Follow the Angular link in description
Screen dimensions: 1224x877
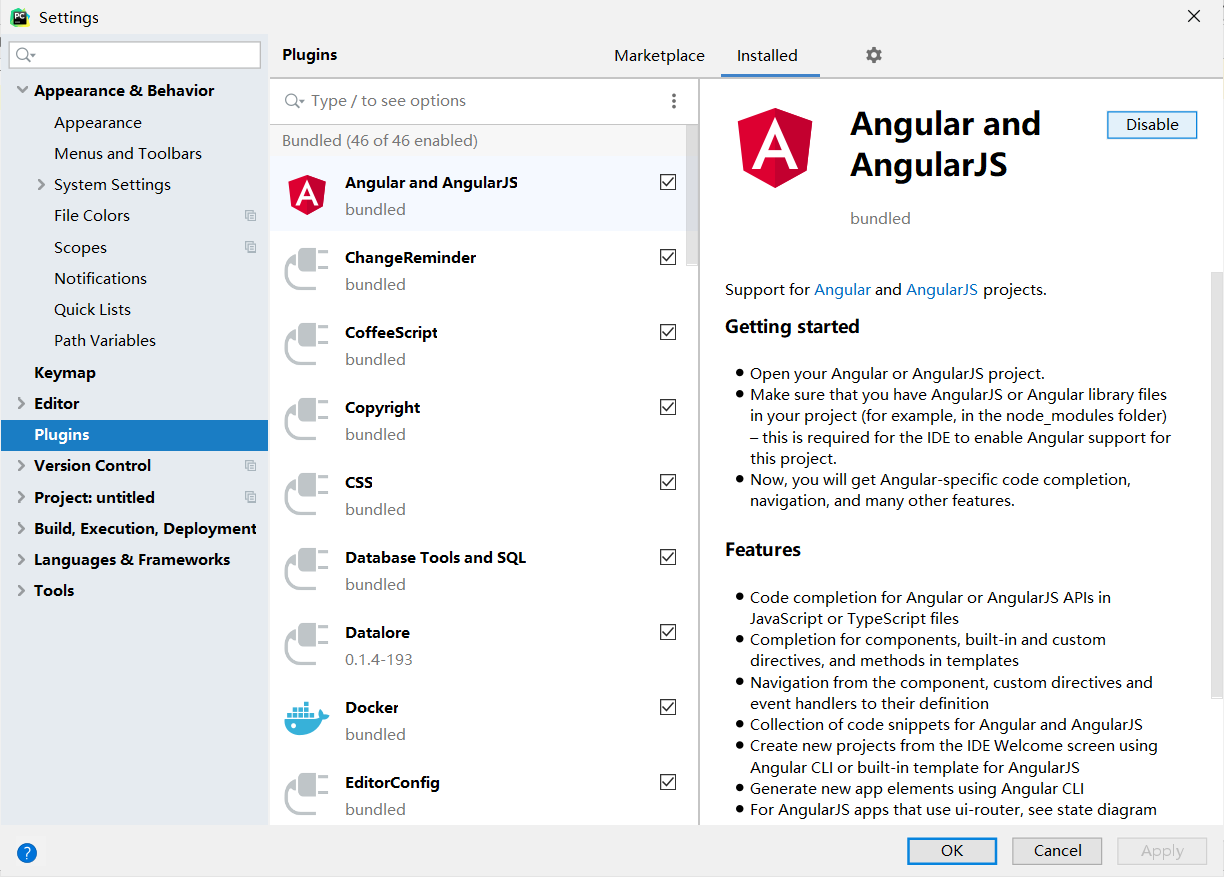click(x=842, y=290)
